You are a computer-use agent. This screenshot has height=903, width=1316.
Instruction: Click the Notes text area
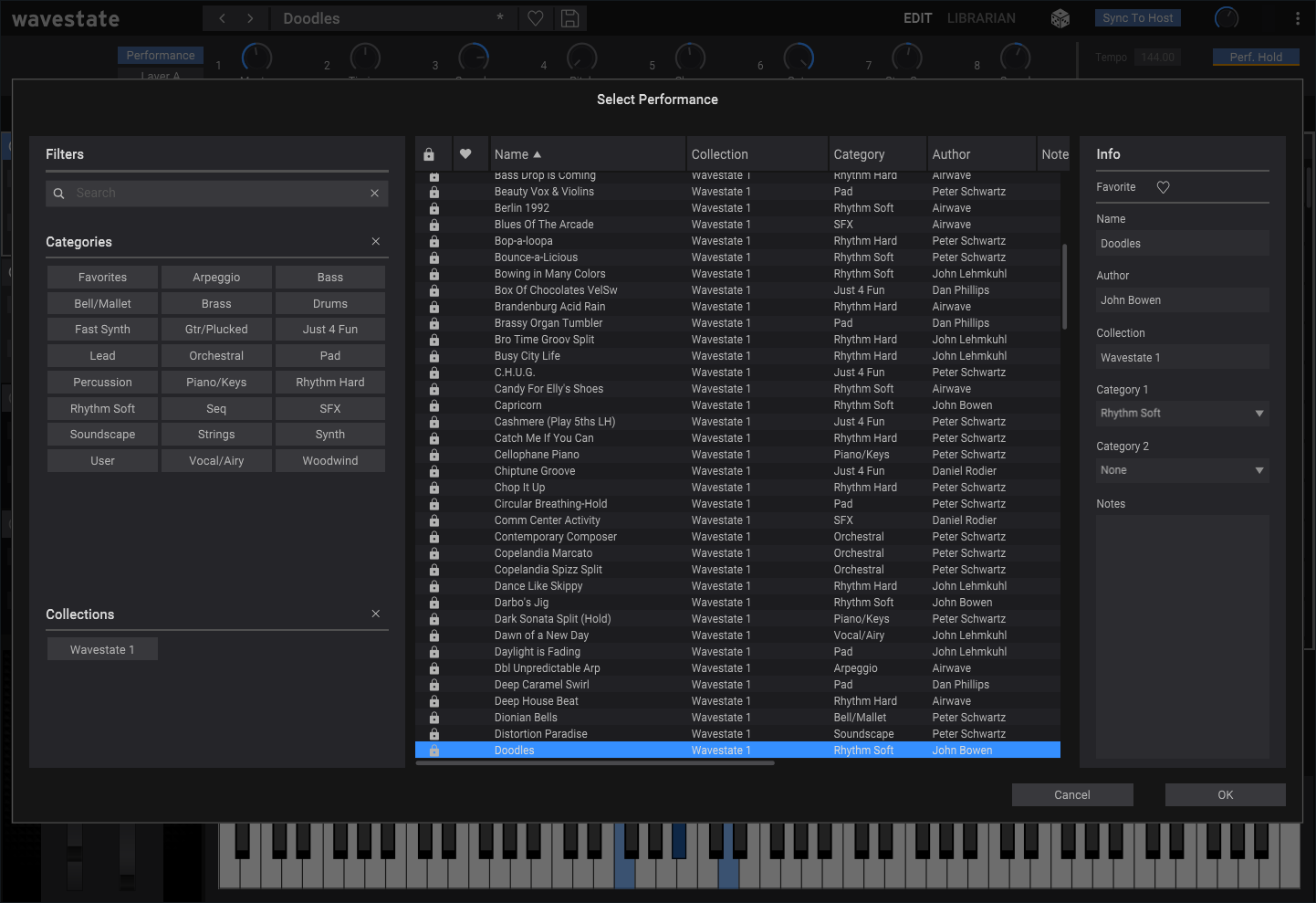1183,636
